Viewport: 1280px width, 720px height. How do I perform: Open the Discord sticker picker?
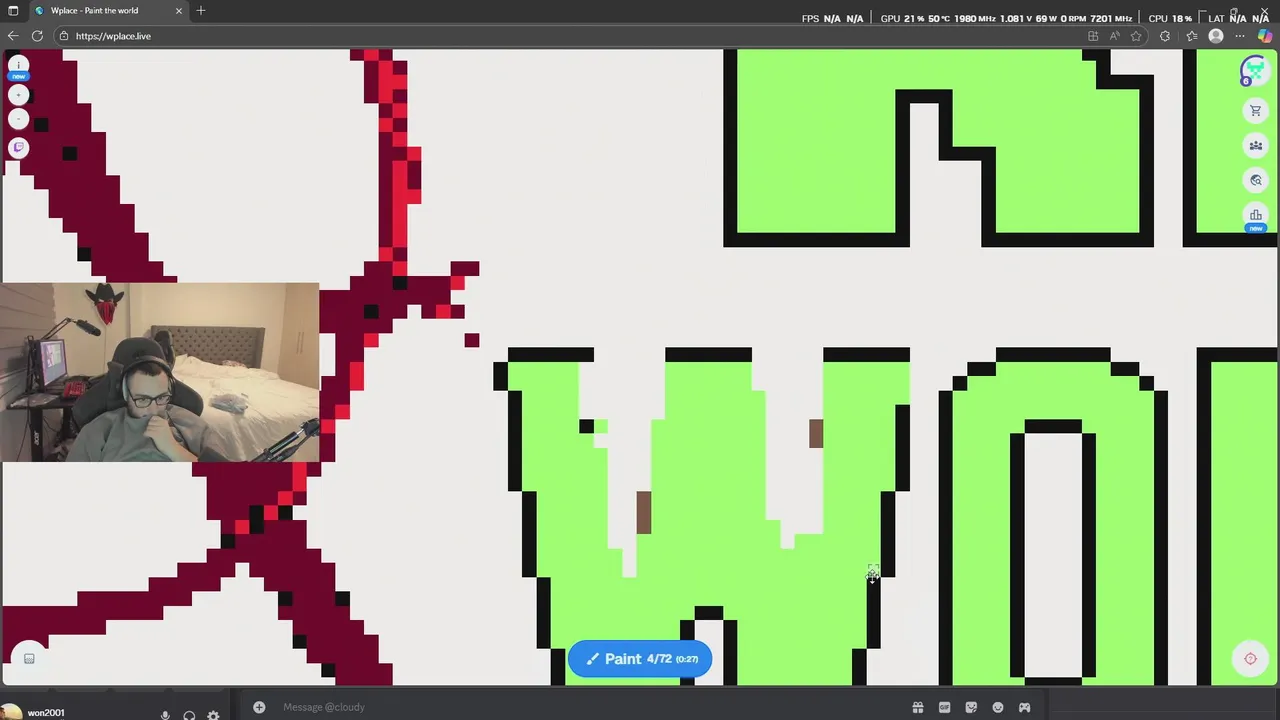click(x=971, y=707)
